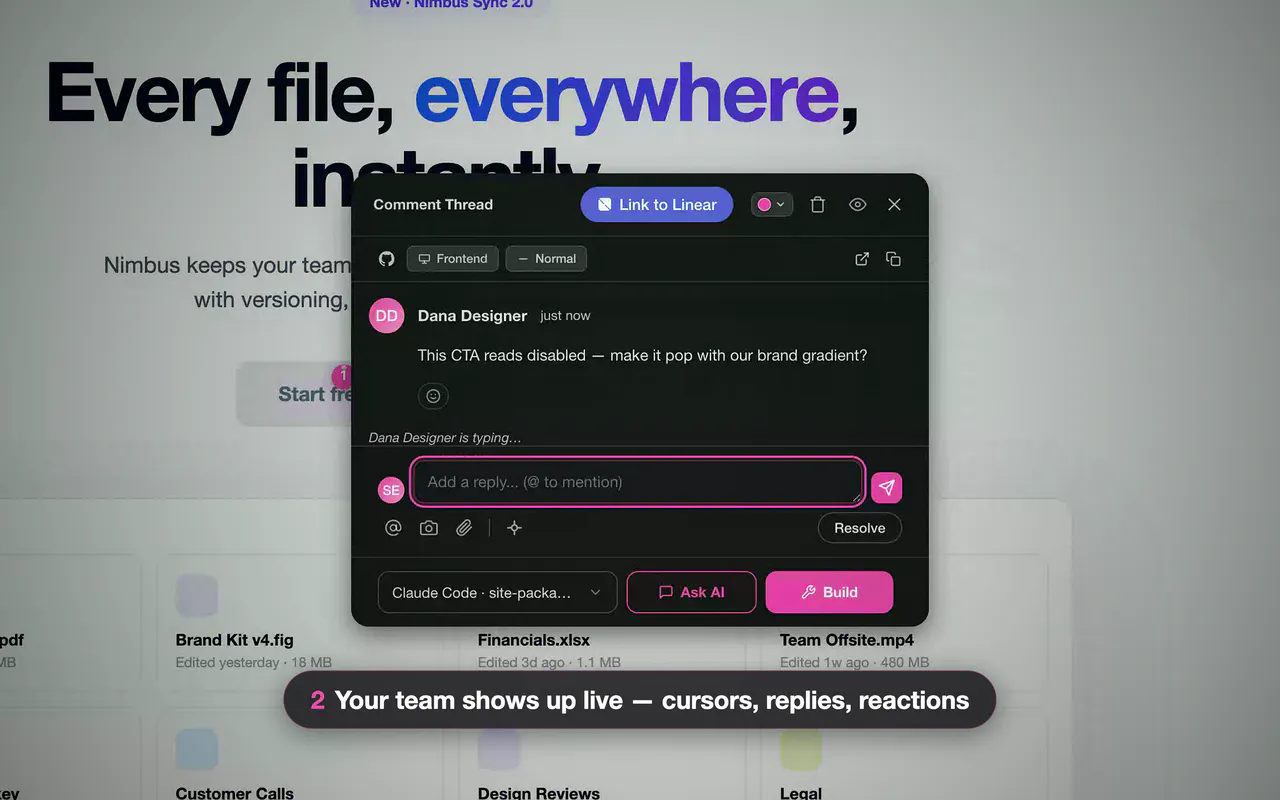This screenshot has width=1280, height=800.
Task: Attach a screenshot with camera icon
Action: click(429, 528)
